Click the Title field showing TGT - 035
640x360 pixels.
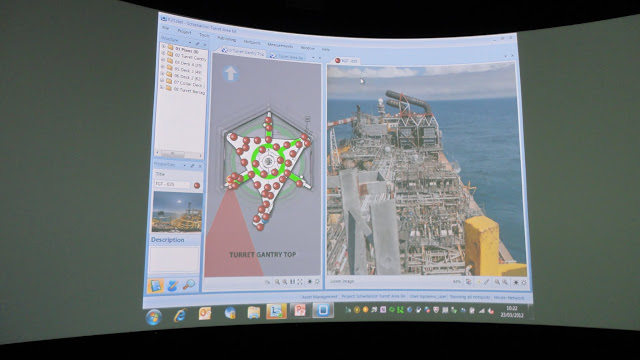(x=172, y=184)
